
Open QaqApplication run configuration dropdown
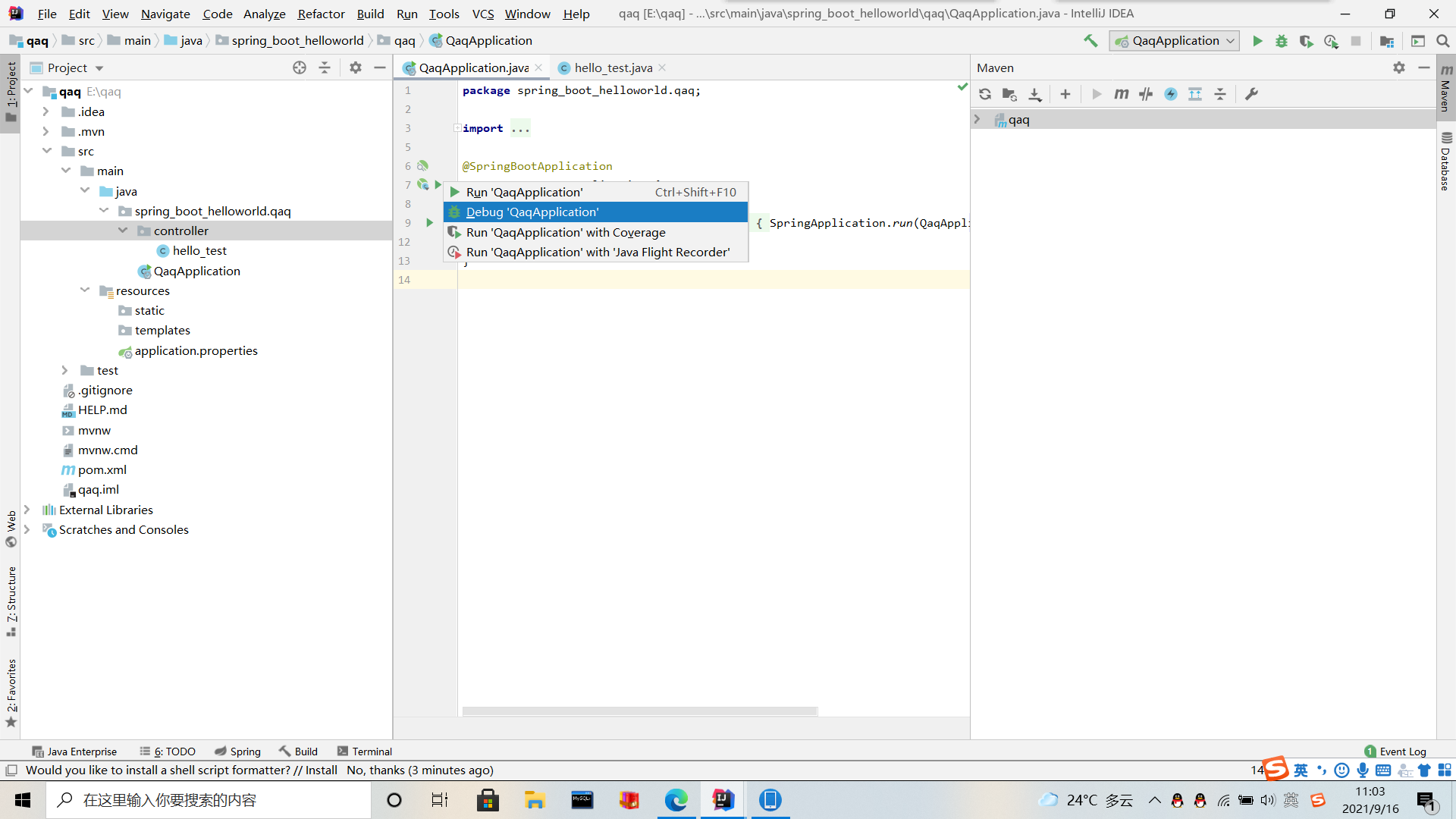tap(1174, 41)
